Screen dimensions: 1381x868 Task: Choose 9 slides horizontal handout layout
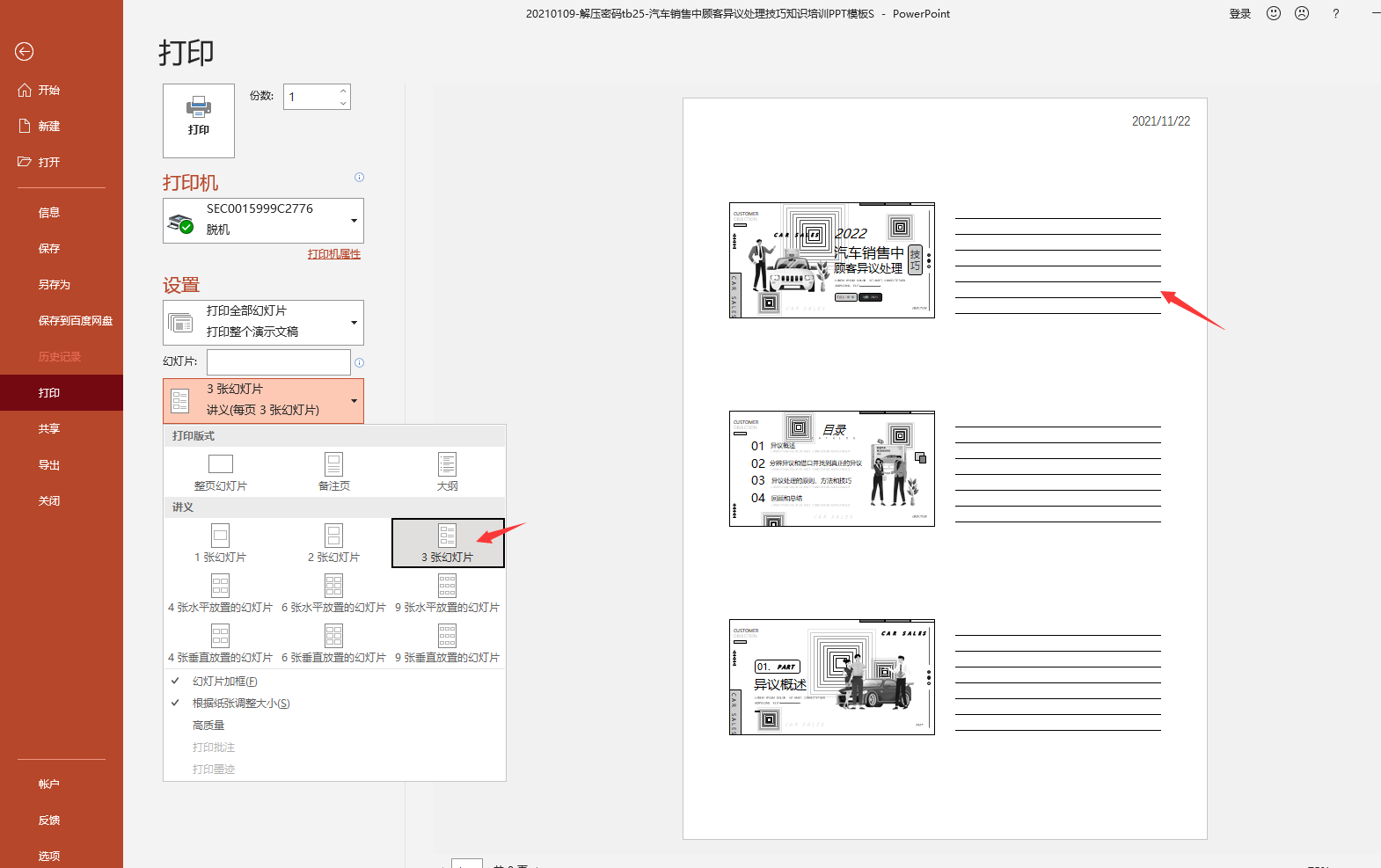click(448, 594)
